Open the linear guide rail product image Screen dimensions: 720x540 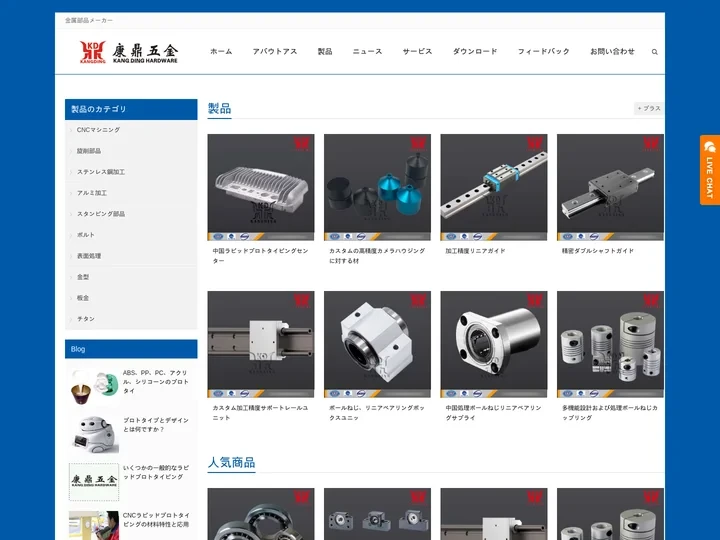[x=494, y=187]
